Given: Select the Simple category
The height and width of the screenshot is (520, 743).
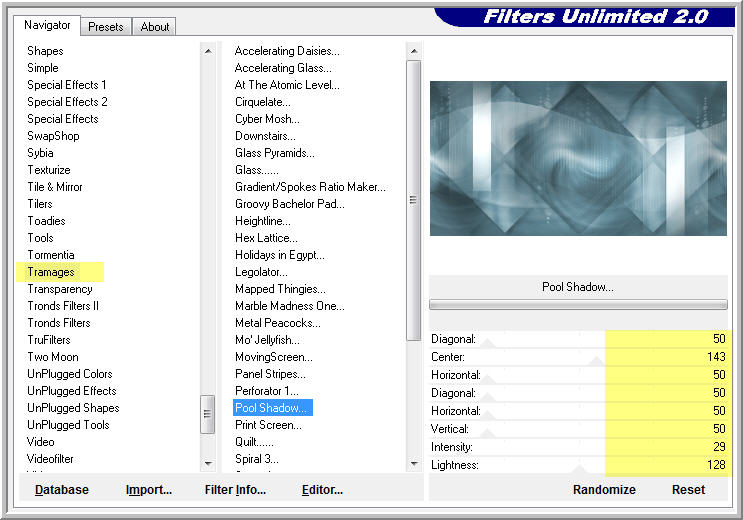Looking at the screenshot, I should 43,68.
